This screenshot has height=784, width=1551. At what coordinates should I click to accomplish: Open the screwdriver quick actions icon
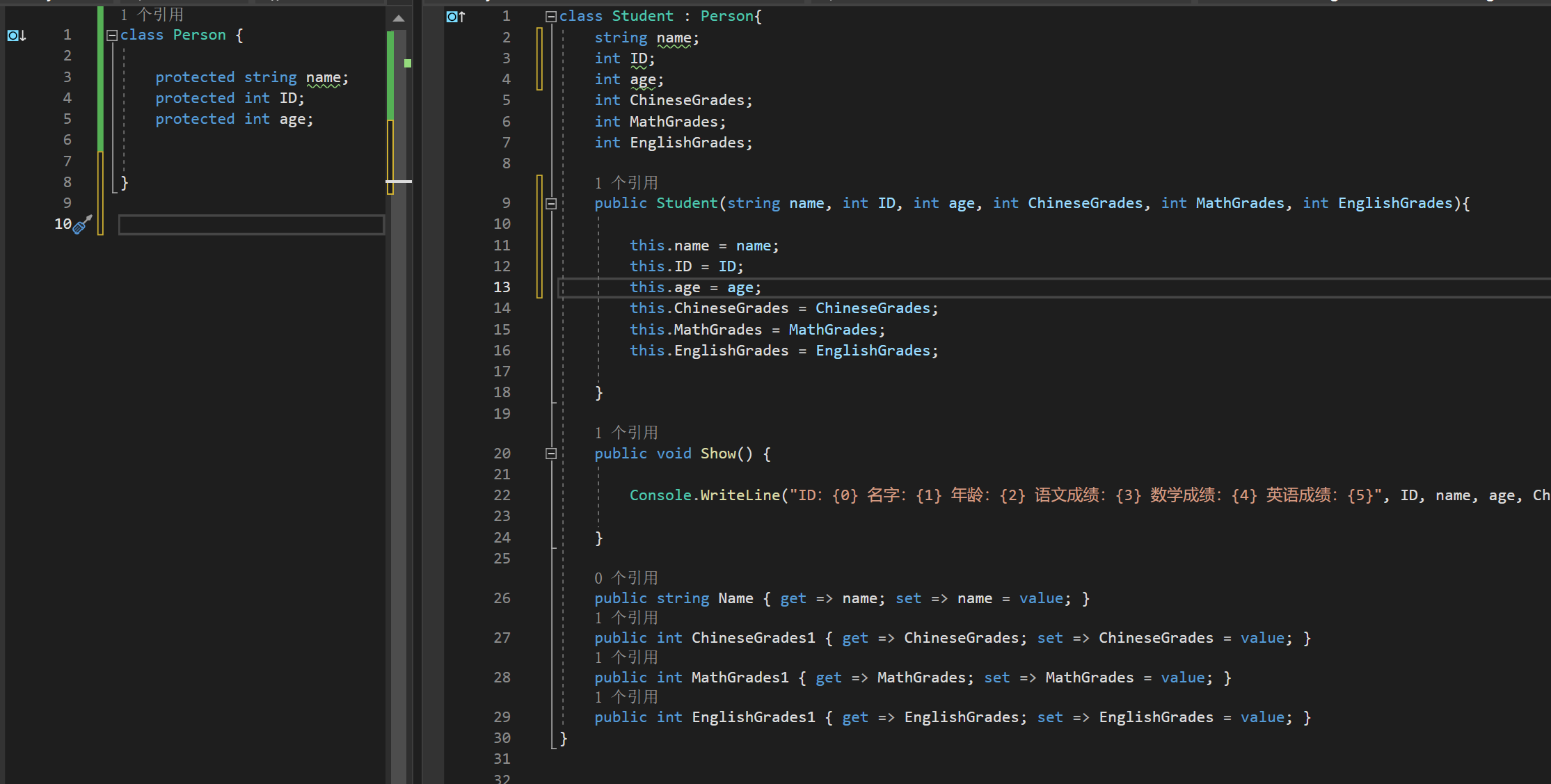pos(83,224)
